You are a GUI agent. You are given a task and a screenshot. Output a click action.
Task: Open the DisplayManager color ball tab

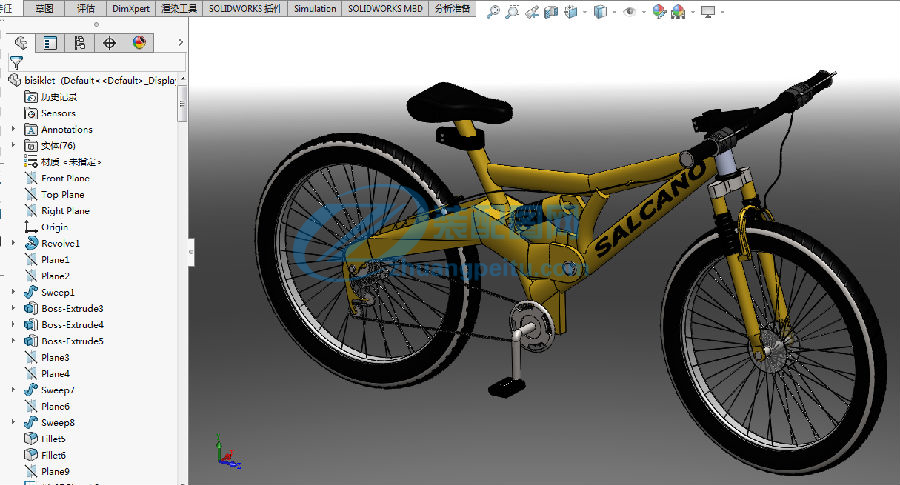(x=139, y=42)
